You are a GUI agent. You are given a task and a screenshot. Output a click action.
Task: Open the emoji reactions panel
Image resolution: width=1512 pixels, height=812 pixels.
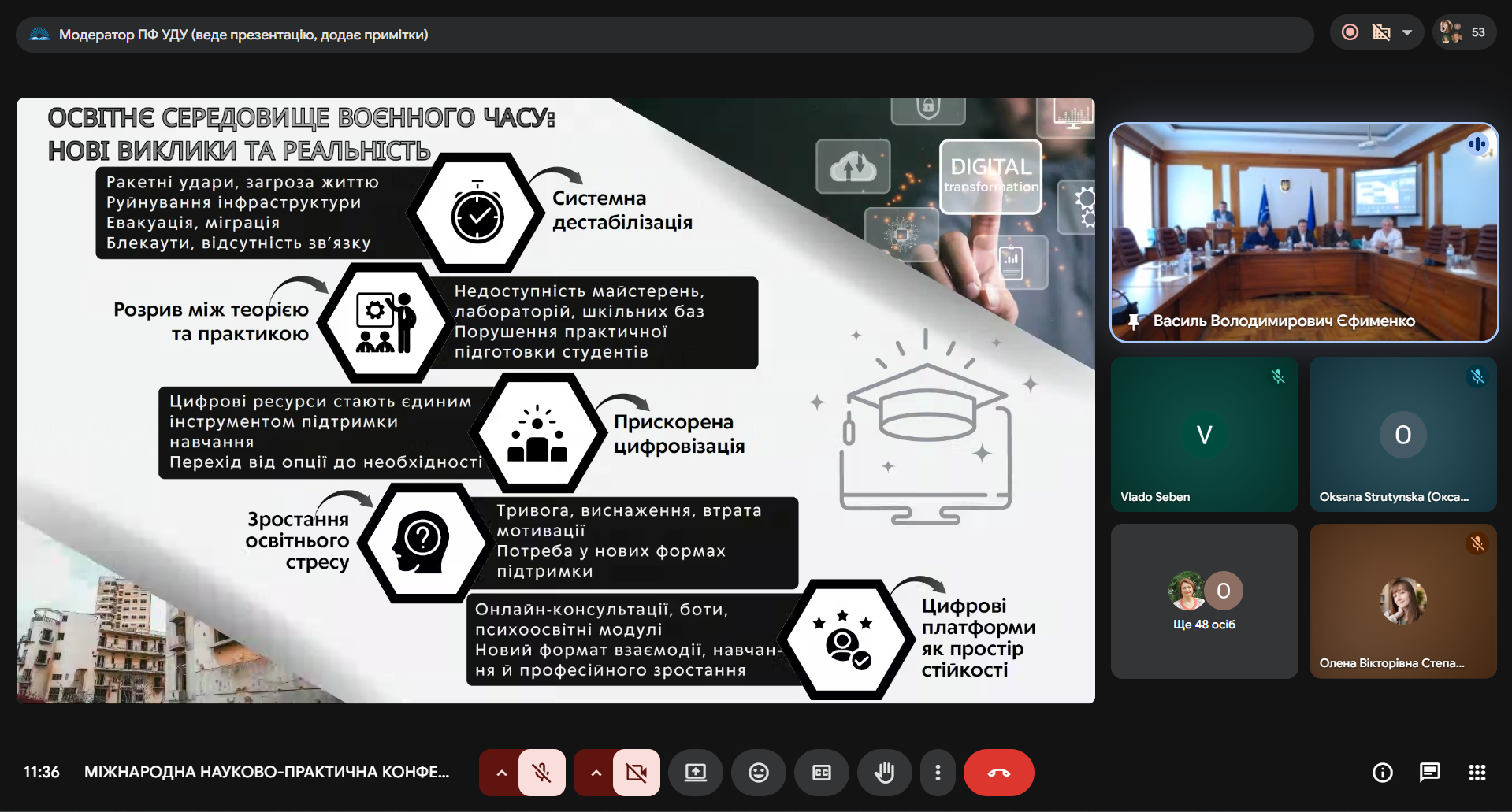(x=759, y=773)
